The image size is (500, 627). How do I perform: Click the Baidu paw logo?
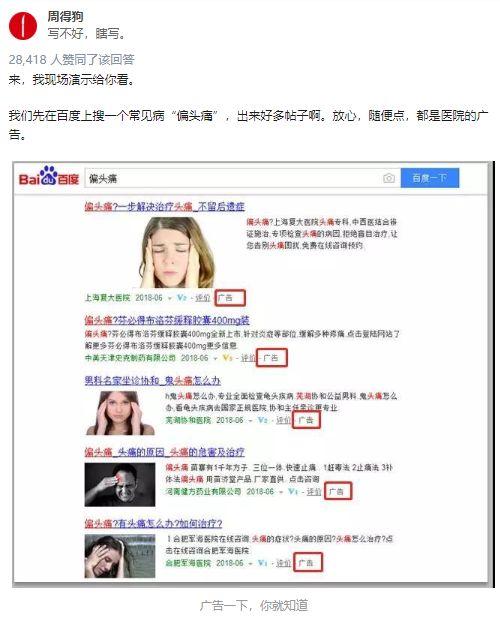coord(49,176)
